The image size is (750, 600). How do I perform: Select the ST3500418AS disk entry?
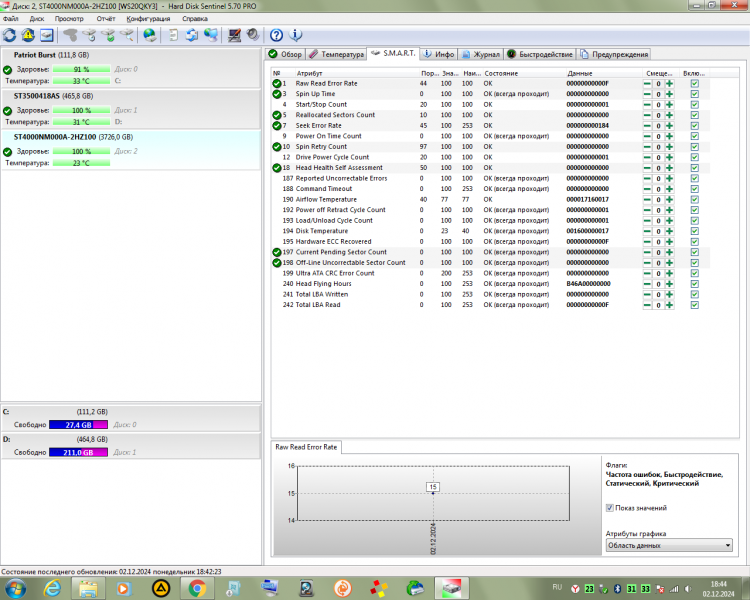coord(131,109)
